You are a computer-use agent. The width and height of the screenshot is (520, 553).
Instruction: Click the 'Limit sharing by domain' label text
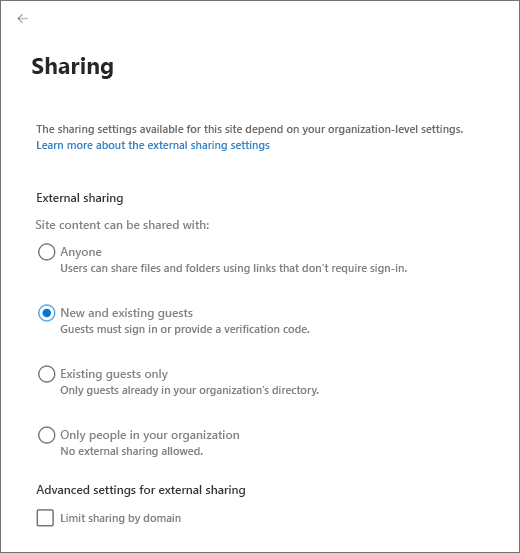tap(120, 518)
